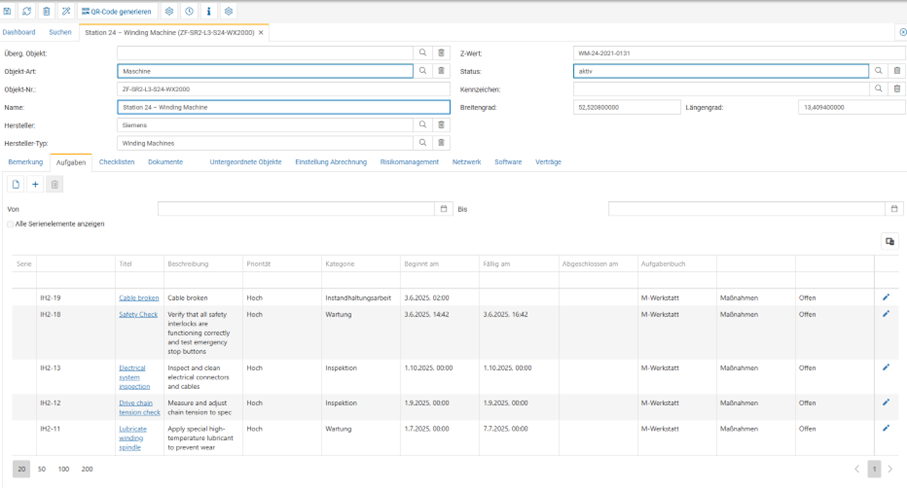Open Bis date picker calendar
Image resolution: width=907 pixels, height=488 pixels.
click(895, 209)
